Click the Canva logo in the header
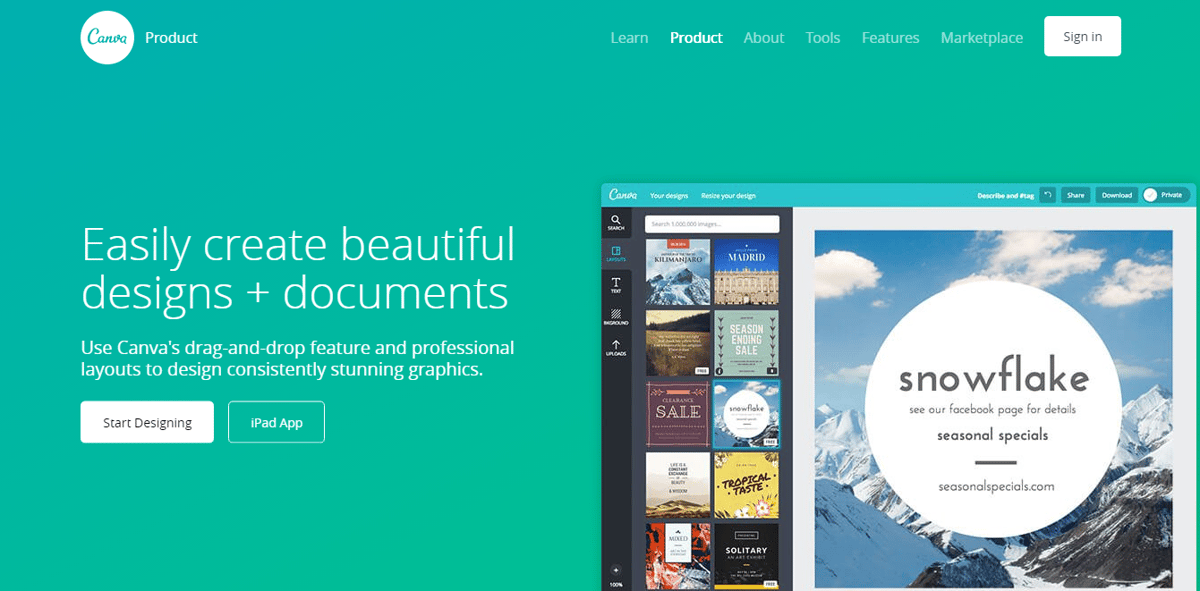The width and height of the screenshot is (1200, 591). (107, 38)
